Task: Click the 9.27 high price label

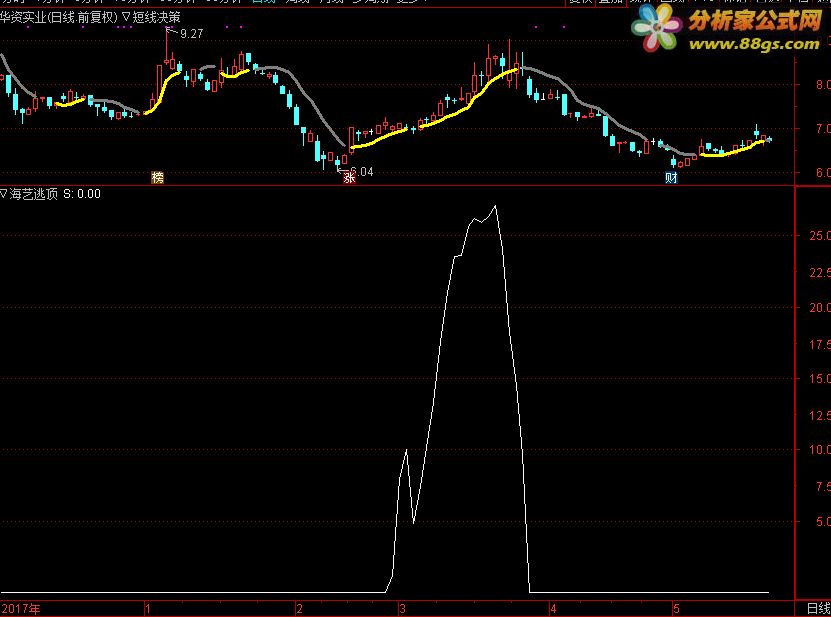Action: [x=191, y=34]
